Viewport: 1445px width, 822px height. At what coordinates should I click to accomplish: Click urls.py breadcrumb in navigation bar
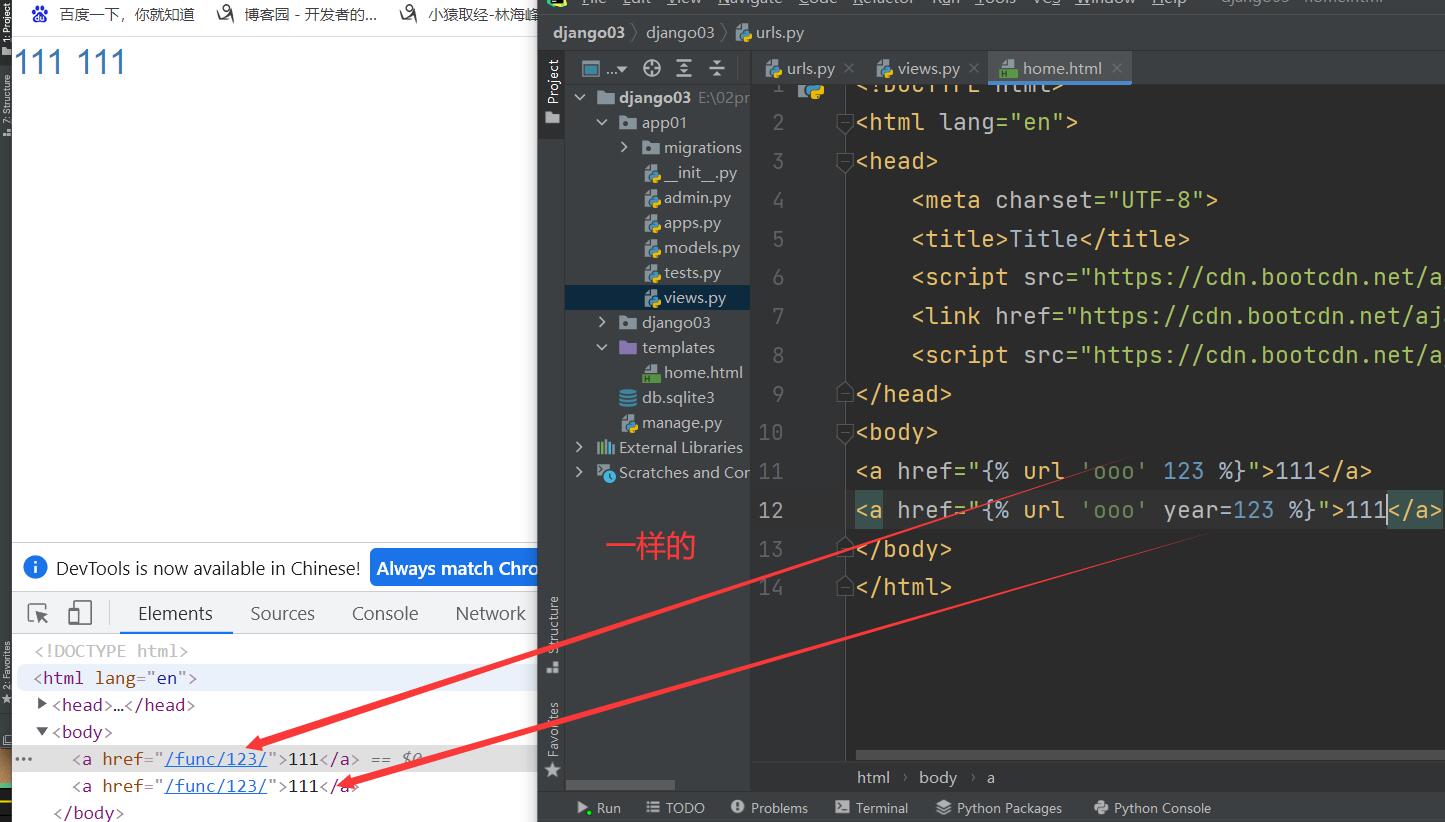coord(770,32)
